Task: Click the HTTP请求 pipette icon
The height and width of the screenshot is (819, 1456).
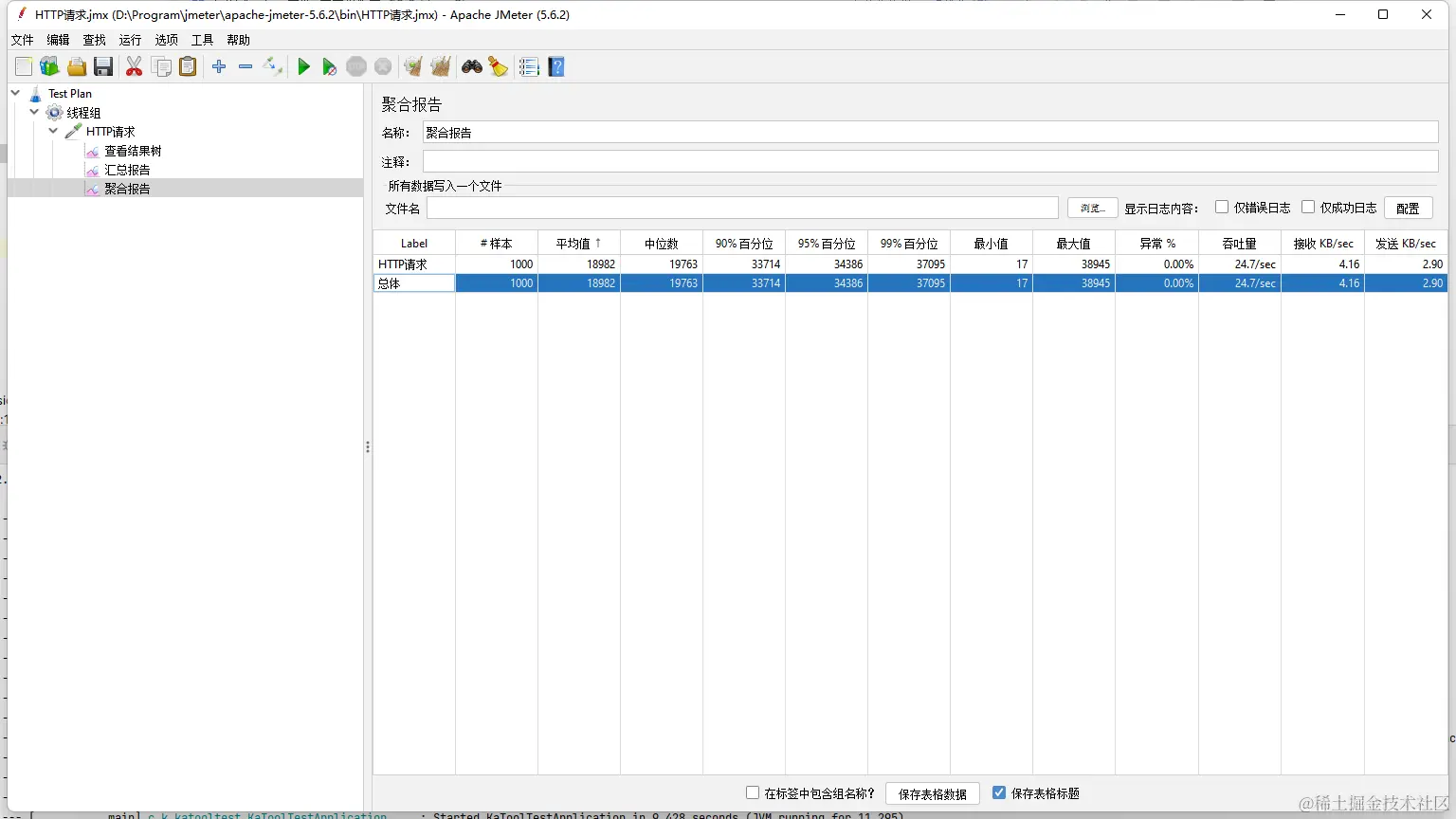Action: point(73,132)
